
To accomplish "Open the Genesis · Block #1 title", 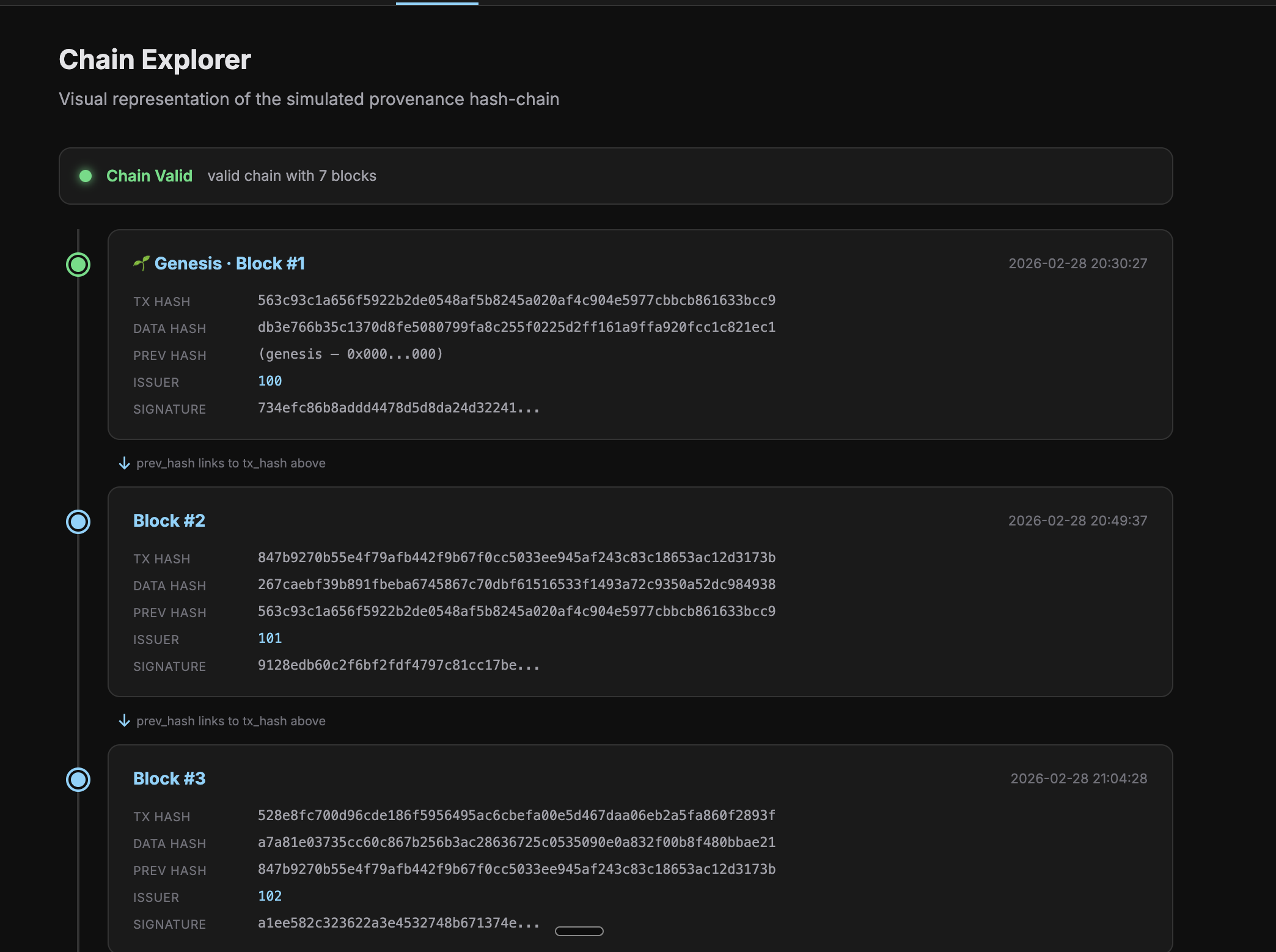I will (229, 263).
